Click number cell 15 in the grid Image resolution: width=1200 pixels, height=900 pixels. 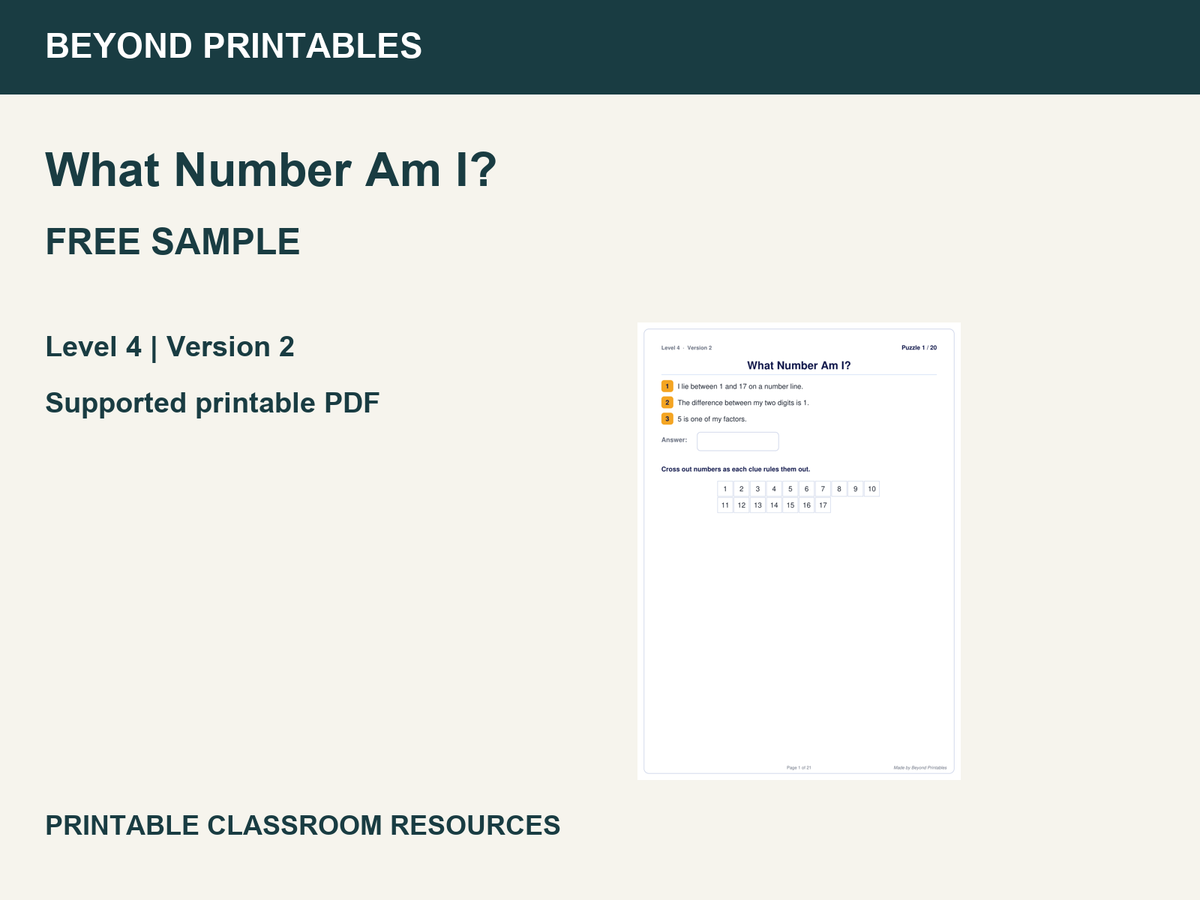point(790,505)
